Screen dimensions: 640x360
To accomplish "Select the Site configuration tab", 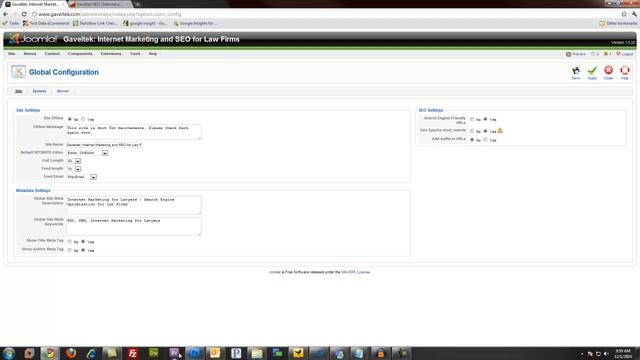I will [x=18, y=91].
